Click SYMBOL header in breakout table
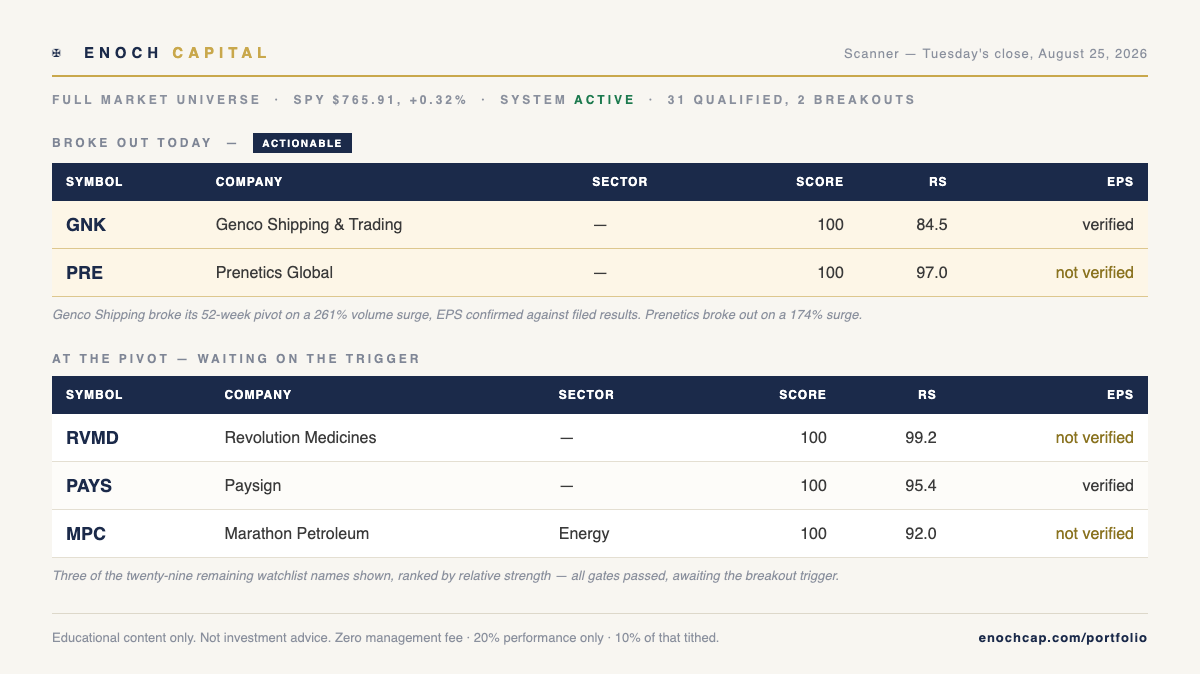 [94, 182]
